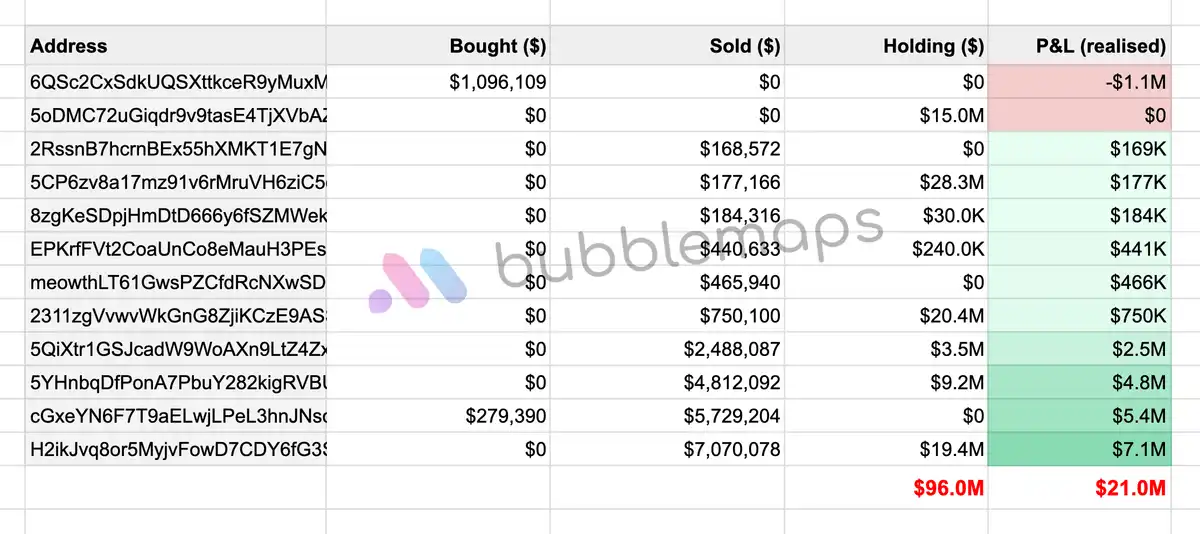Image resolution: width=1200 pixels, height=534 pixels.
Task: Select the Address column header
Action: click(176, 46)
